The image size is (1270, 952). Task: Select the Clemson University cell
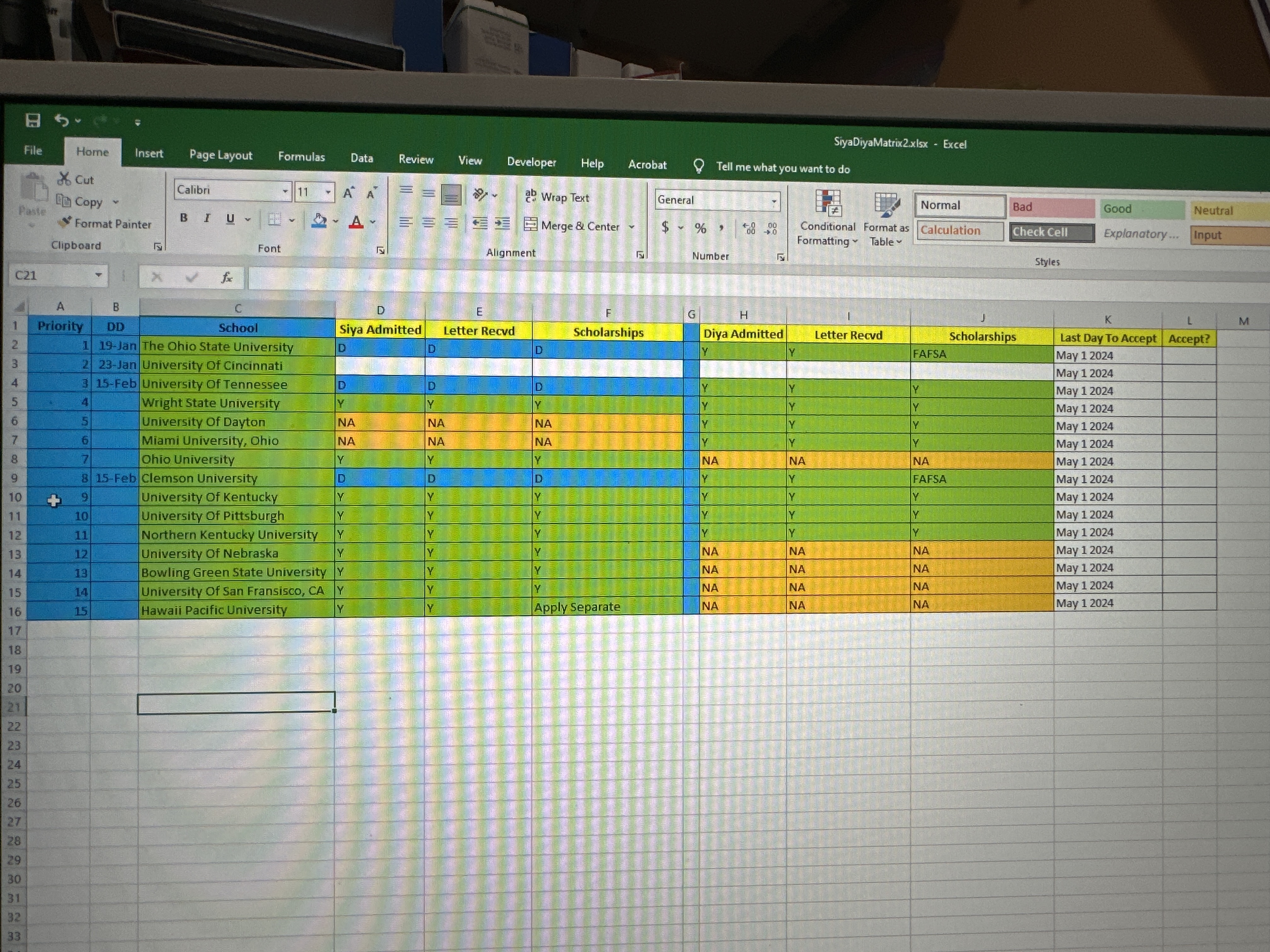(x=237, y=478)
